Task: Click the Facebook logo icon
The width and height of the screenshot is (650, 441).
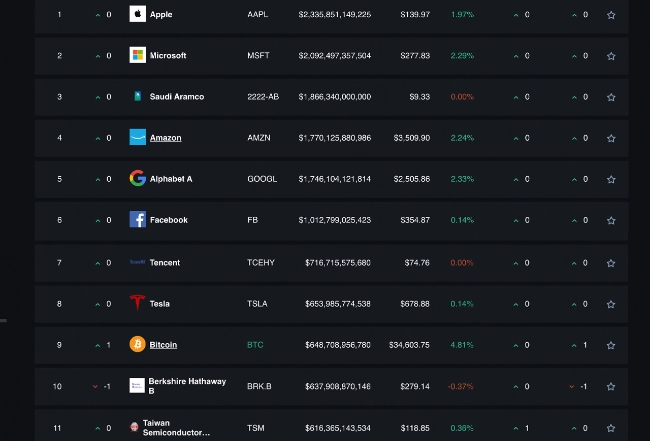Action: click(x=137, y=220)
